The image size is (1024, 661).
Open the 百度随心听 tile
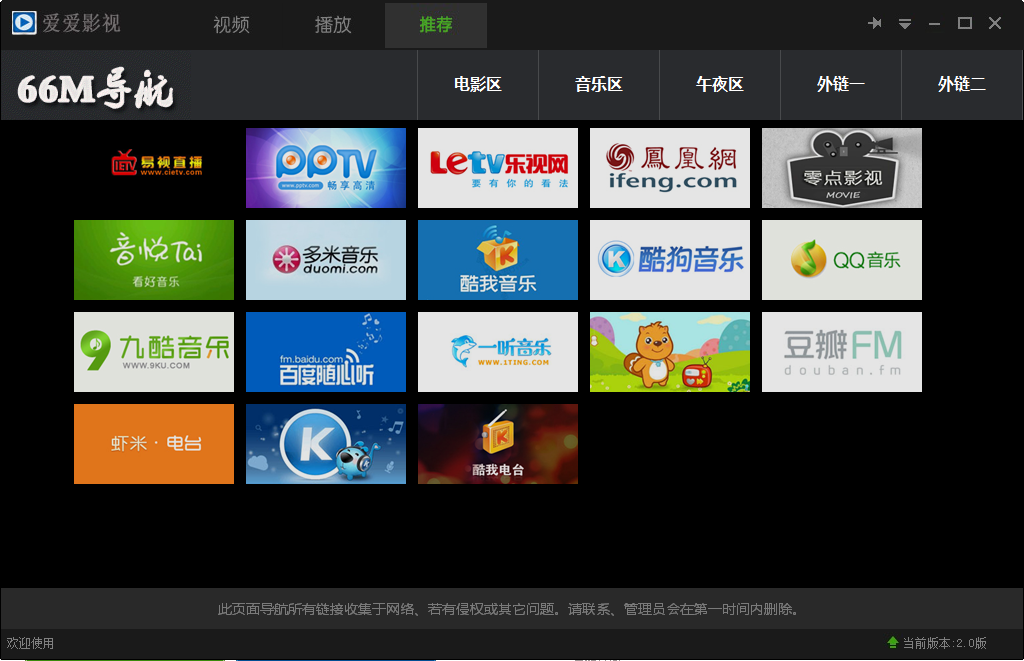coord(326,352)
